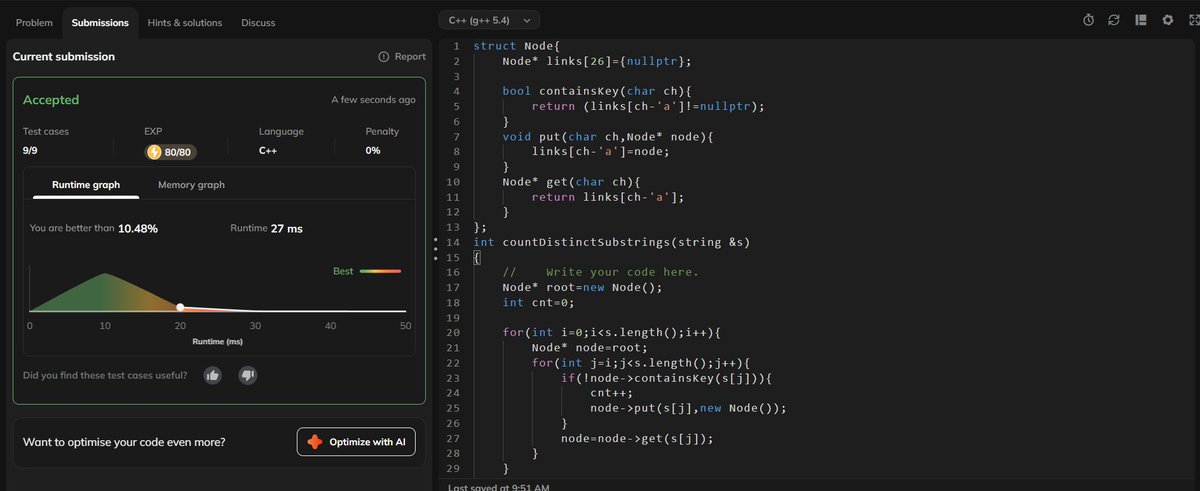
Task: Click code line 'struct Node{'
Action: (517, 46)
